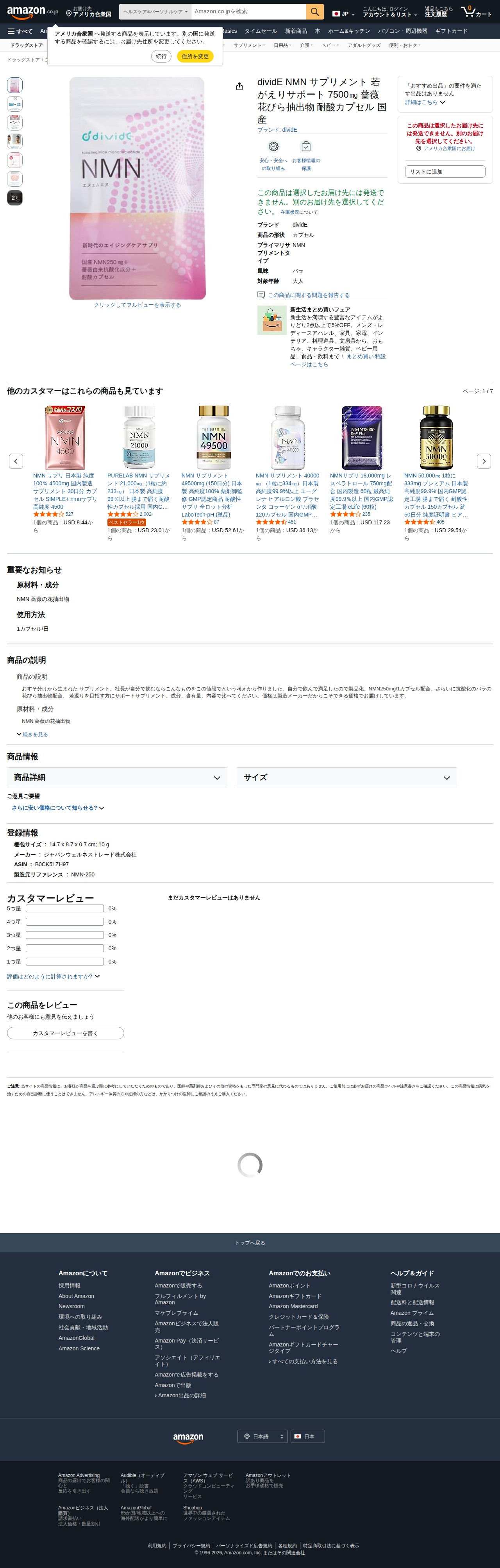Open the About Amazon footer link
Screen dimensions: 500x1568
click(76, 1296)
